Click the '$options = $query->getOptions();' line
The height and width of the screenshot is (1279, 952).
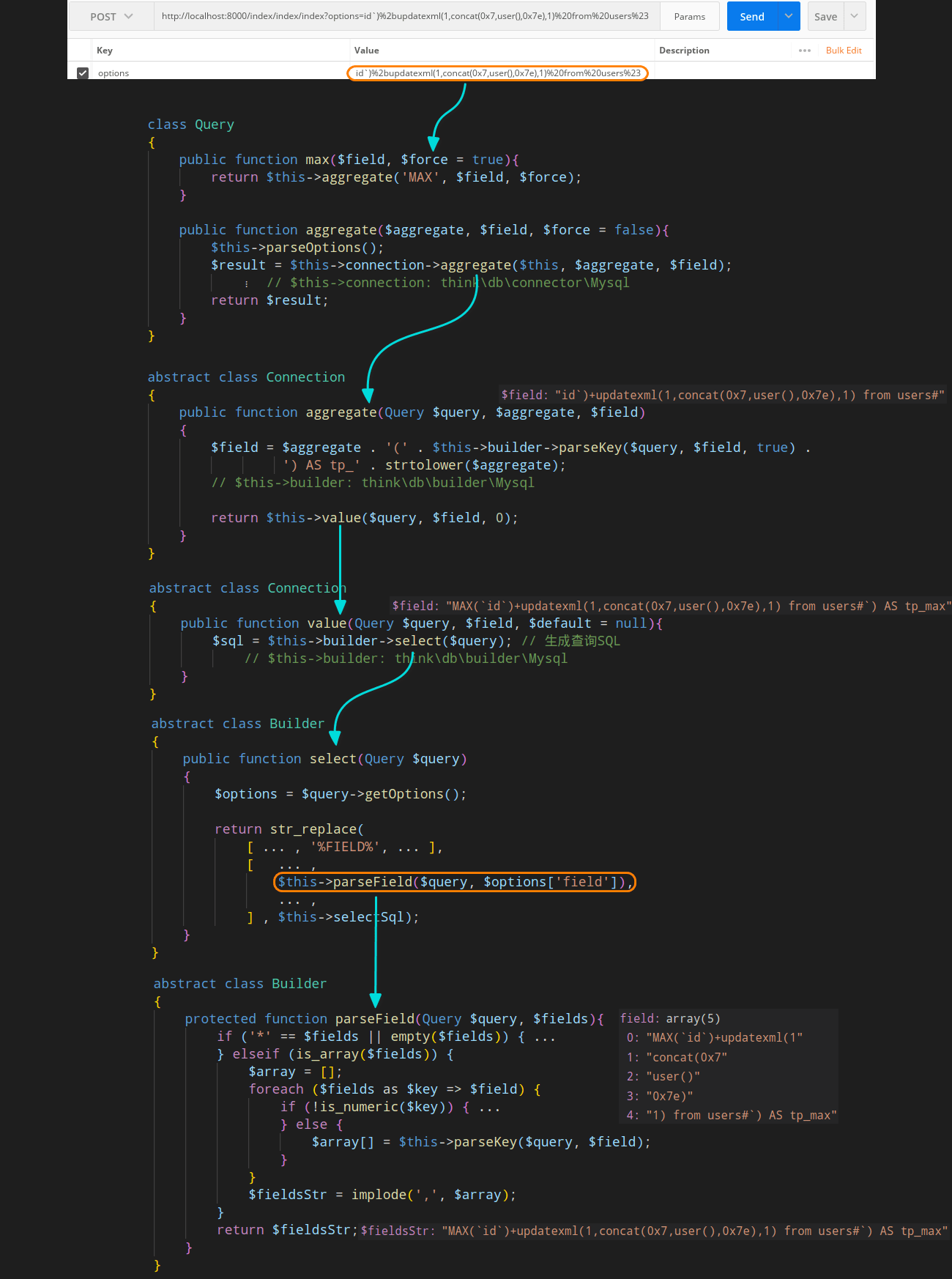tap(341, 794)
